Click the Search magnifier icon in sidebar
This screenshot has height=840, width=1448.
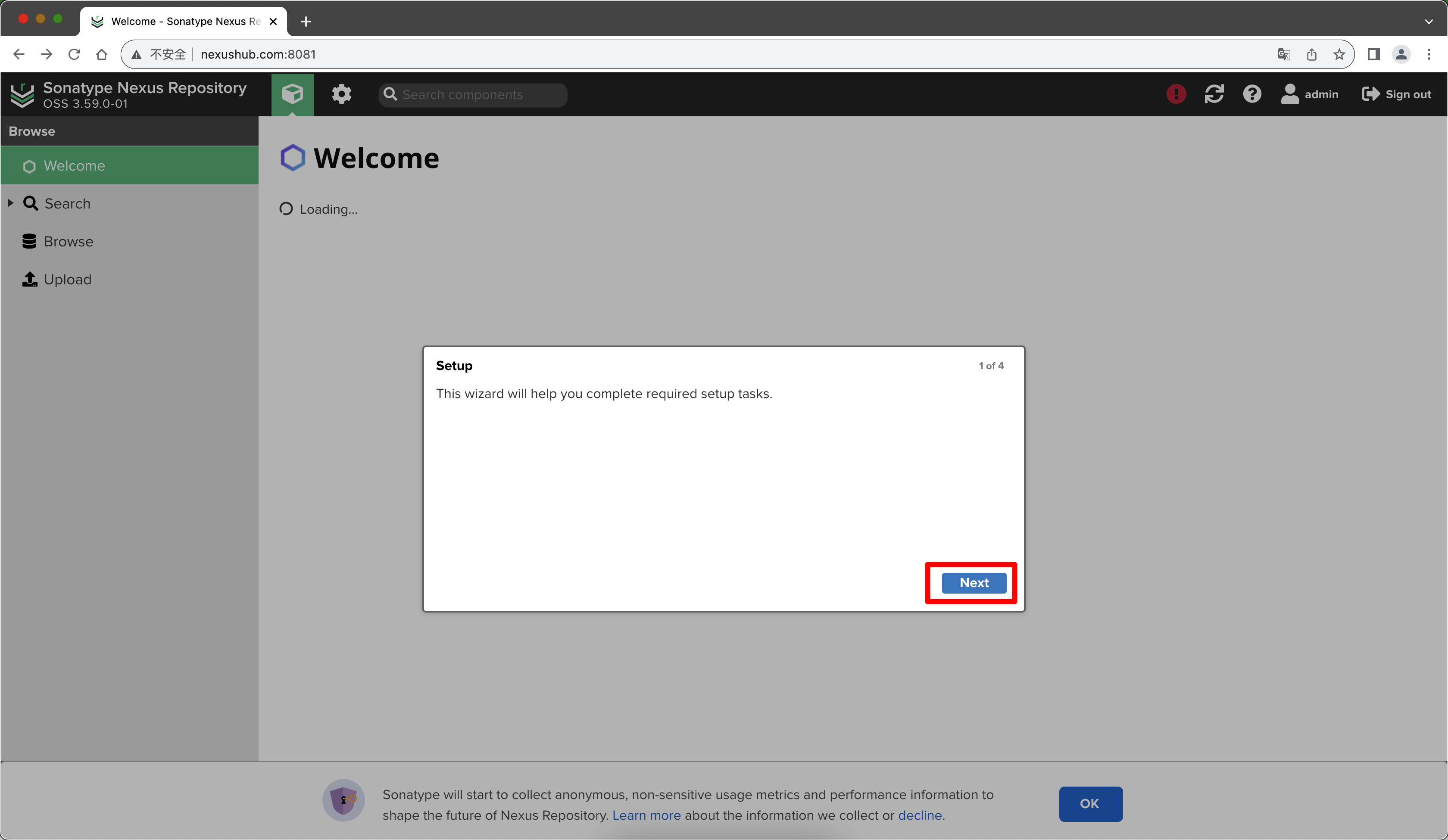(31, 203)
